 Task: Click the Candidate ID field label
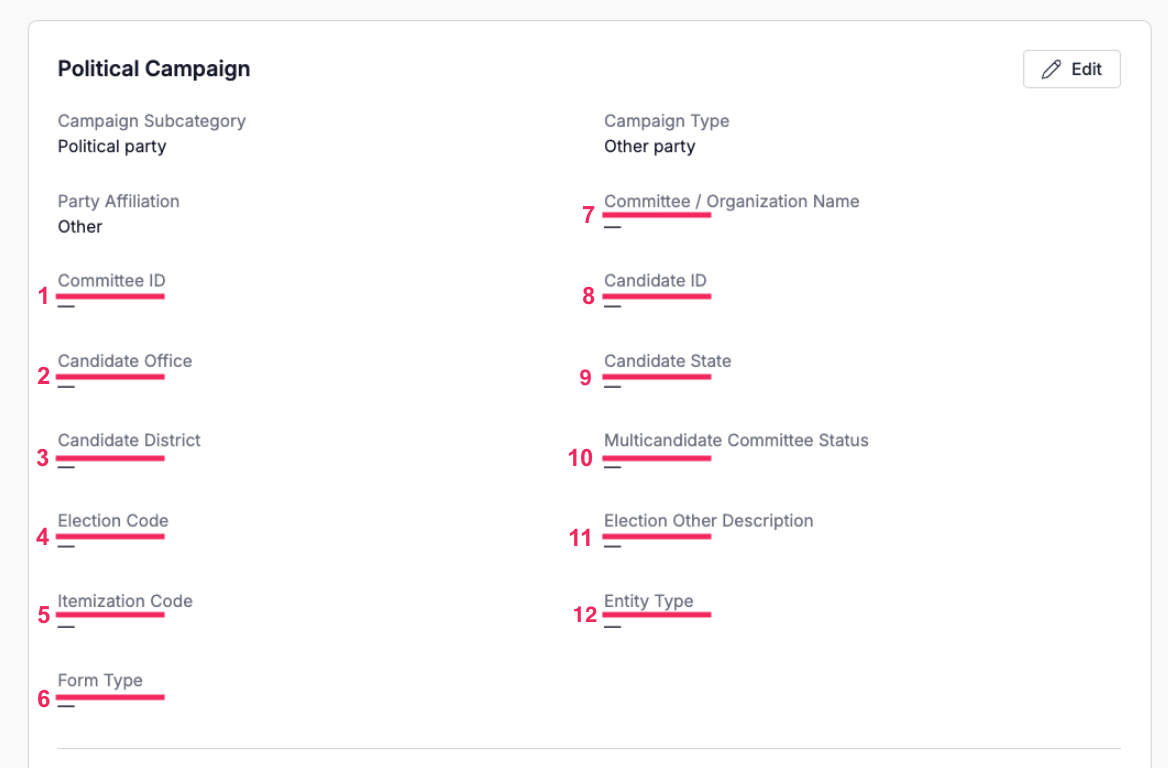tap(656, 281)
